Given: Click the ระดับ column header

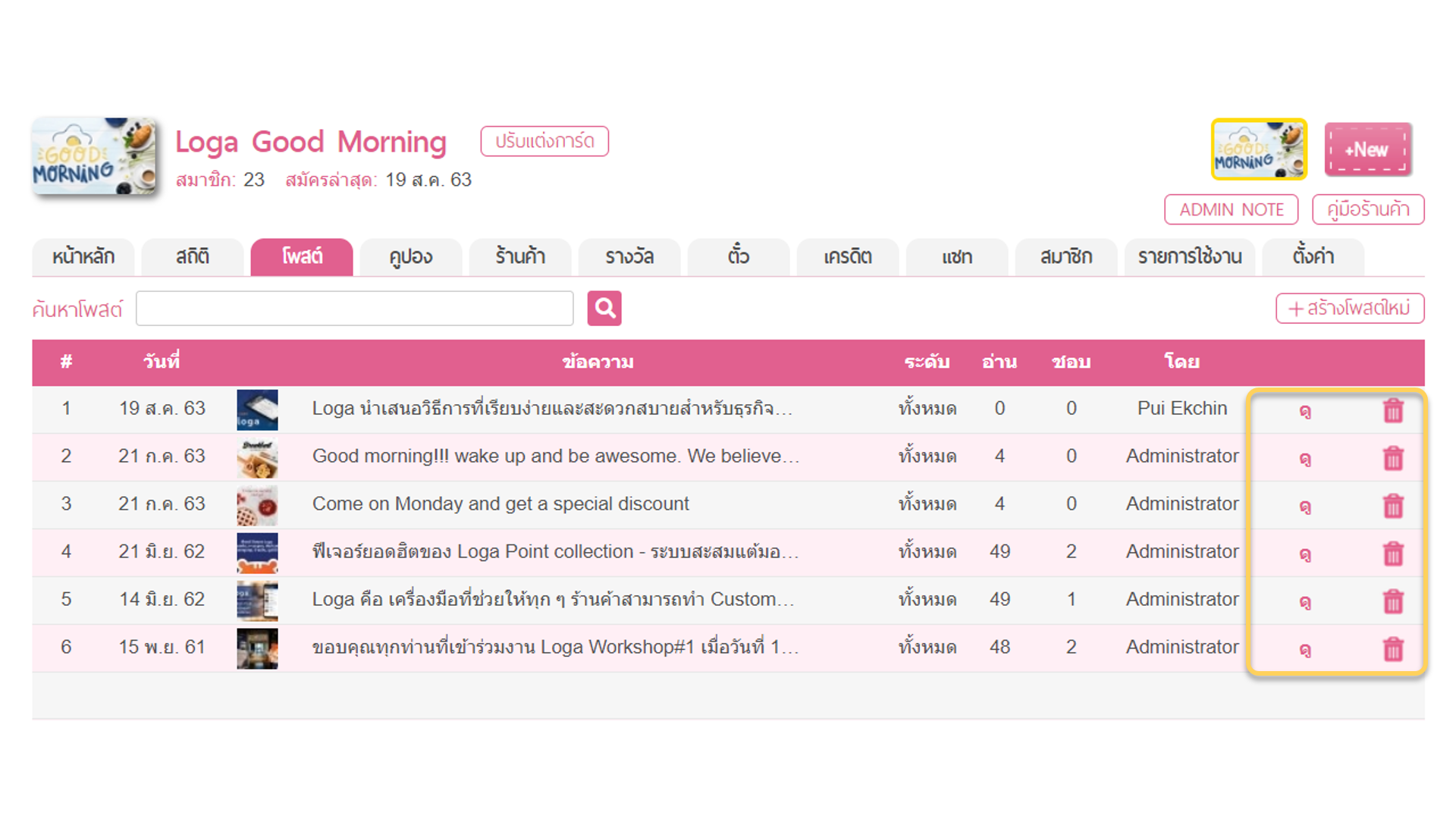Looking at the screenshot, I should (x=927, y=362).
